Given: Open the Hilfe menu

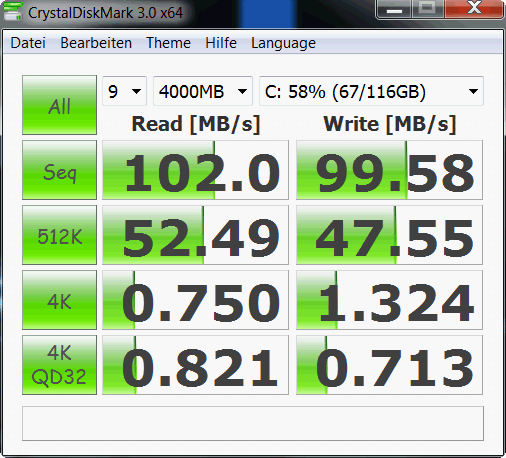Looking at the screenshot, I should 221,43.
